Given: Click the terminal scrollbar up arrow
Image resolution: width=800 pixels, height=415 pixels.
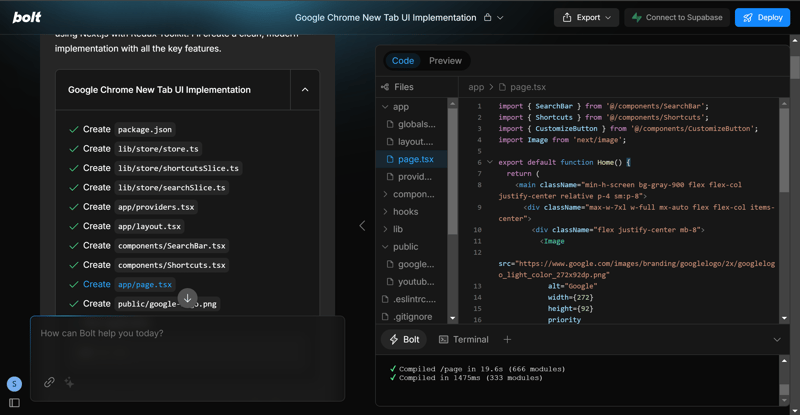Looking at the screenshot, I should 784,360.
